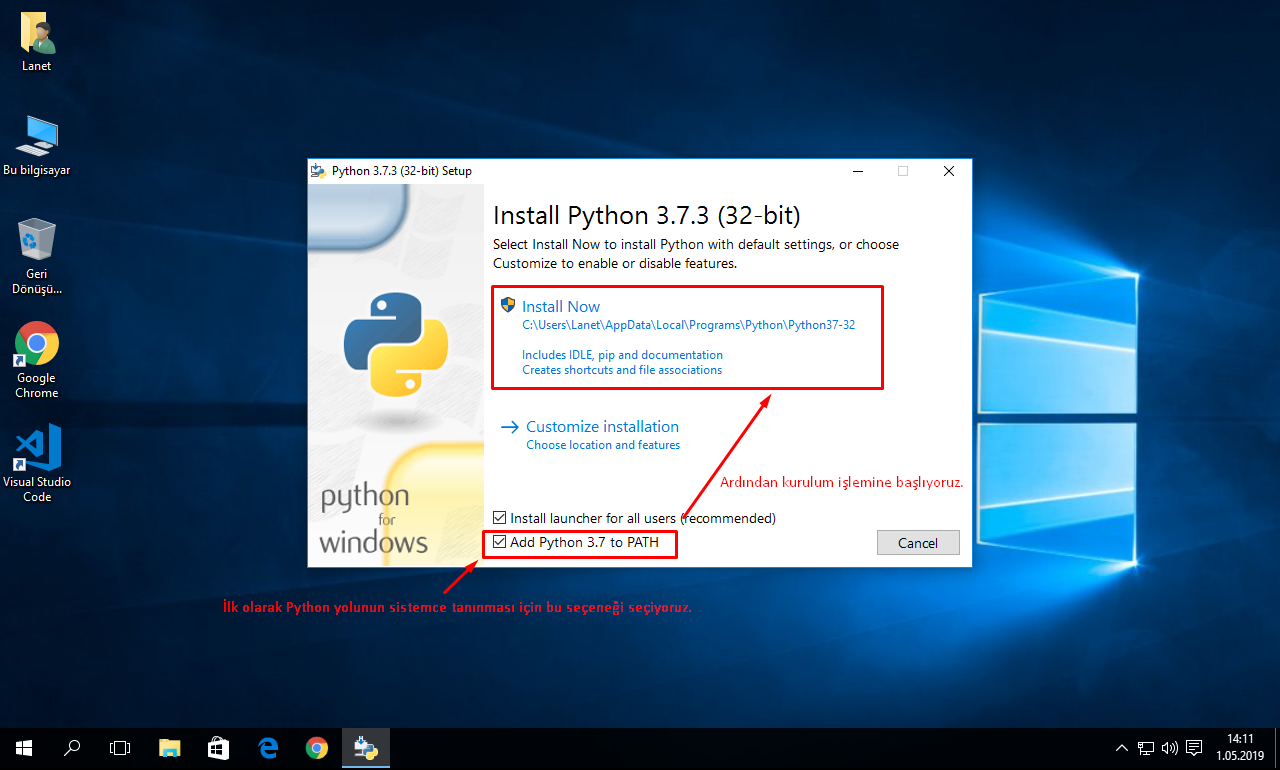
Task: Choose Install Now to begin installation
Action: point(561,306)
